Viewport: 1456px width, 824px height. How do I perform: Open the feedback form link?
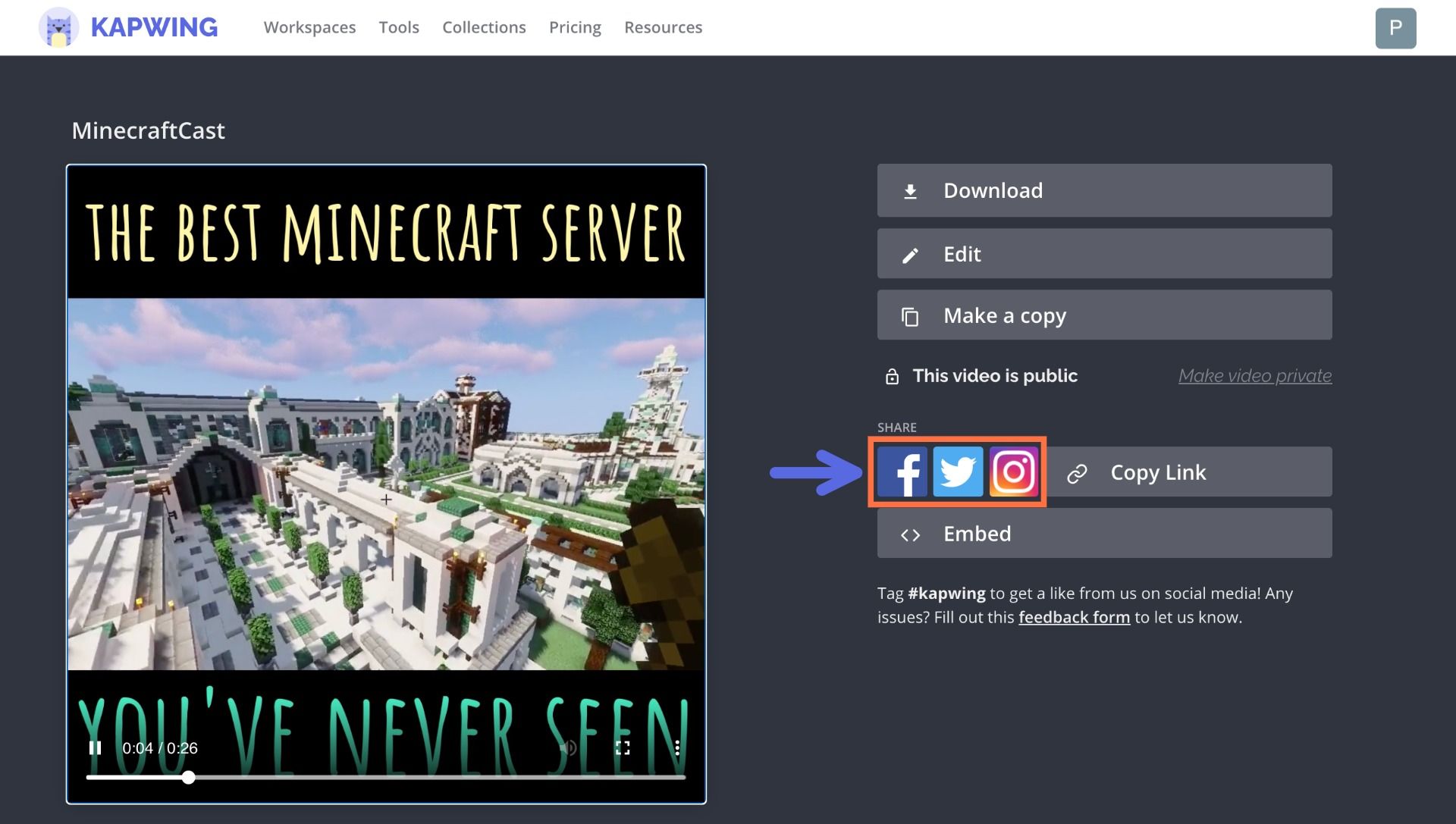tap(1074, 617)
